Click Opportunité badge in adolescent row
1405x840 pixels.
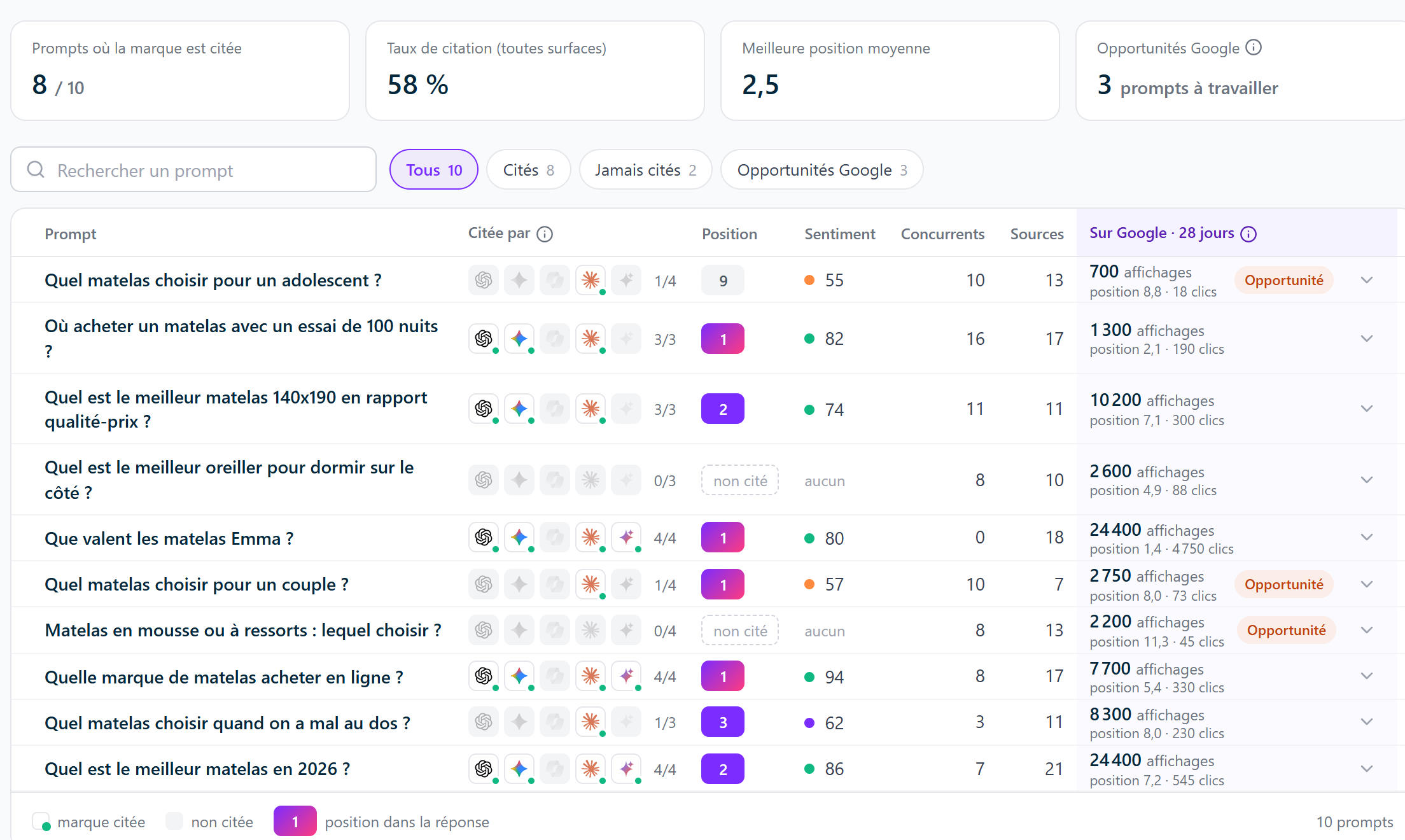click(x=1283, y=280)
